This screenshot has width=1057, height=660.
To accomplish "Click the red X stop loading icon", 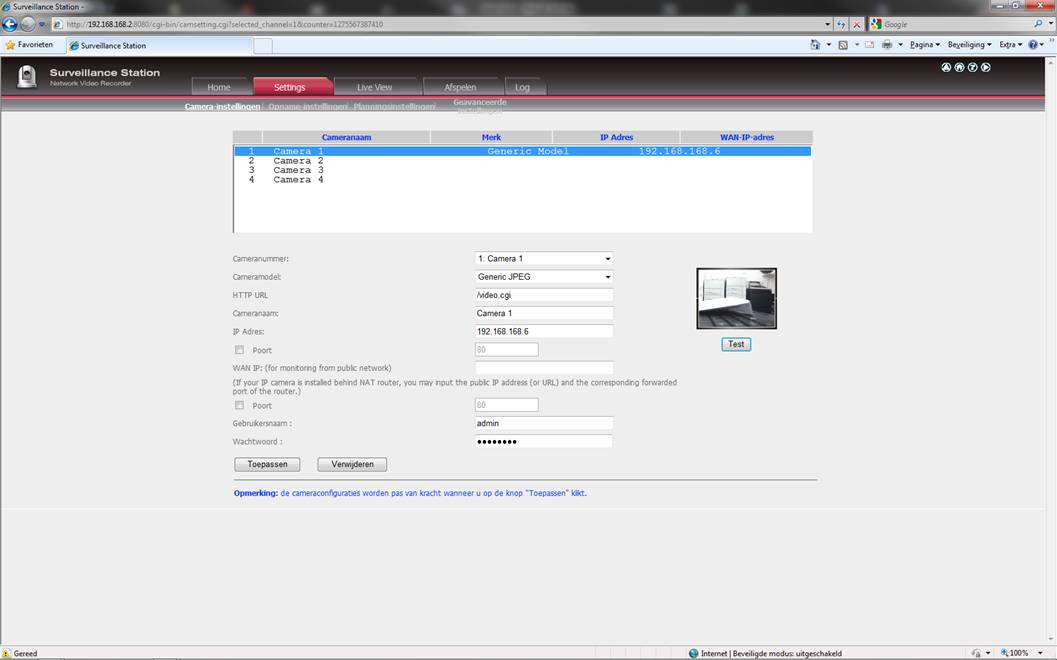I will tap(857, 24).
